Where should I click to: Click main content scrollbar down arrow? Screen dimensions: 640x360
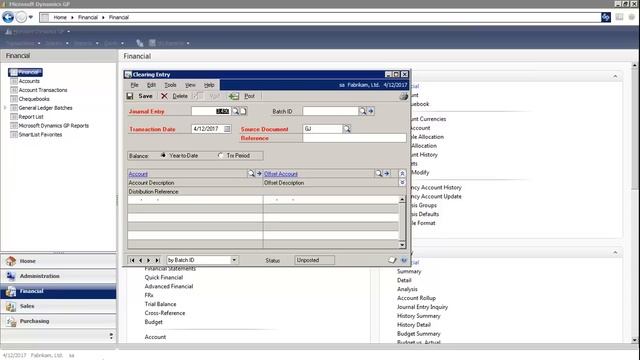point(635,340)
